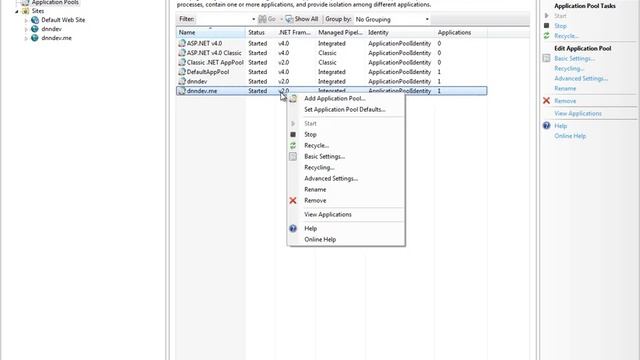
Task: Click the ASP.NET v4.0 Classic pool icon
Action: 182,53
